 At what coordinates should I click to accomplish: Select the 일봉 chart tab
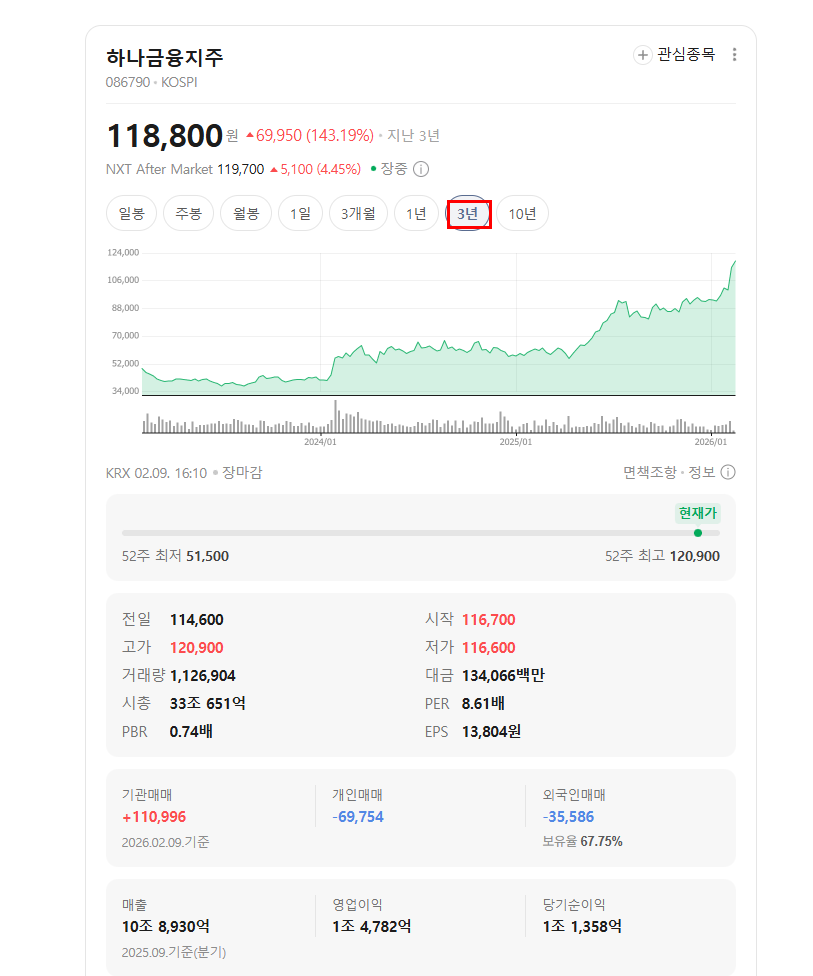click(x=131, y=214)
